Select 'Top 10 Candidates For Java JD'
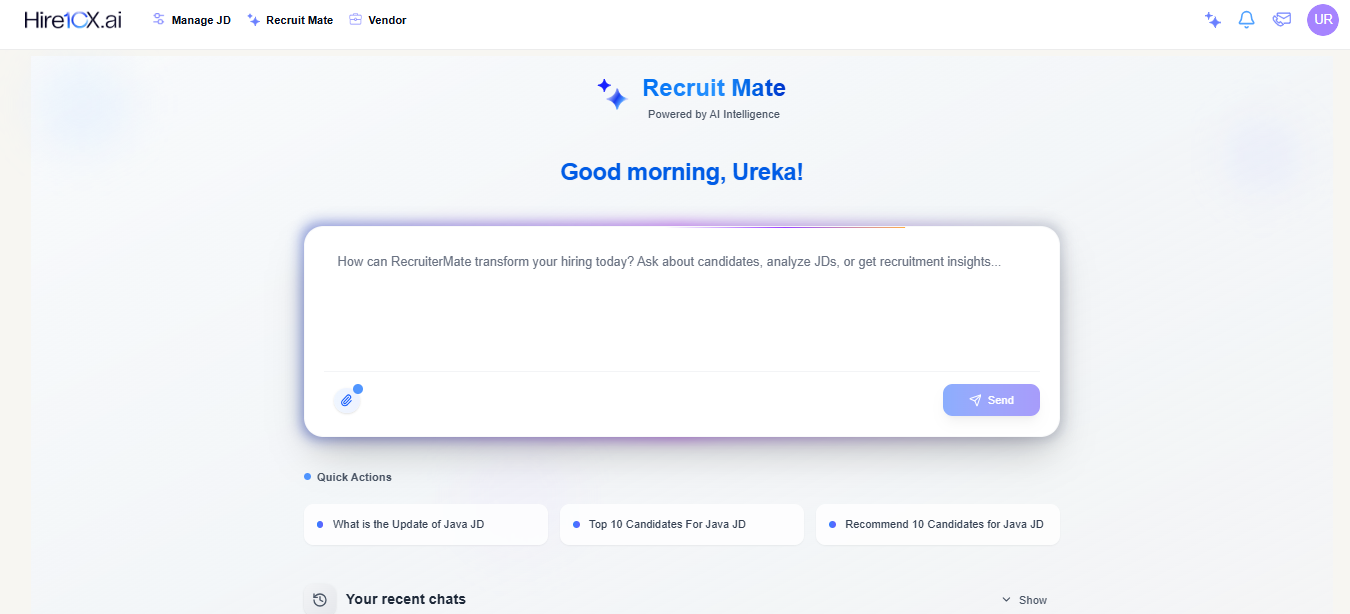Image resolution: width=1350 pixels, height=614 pixels. click(x=682, y=524)
